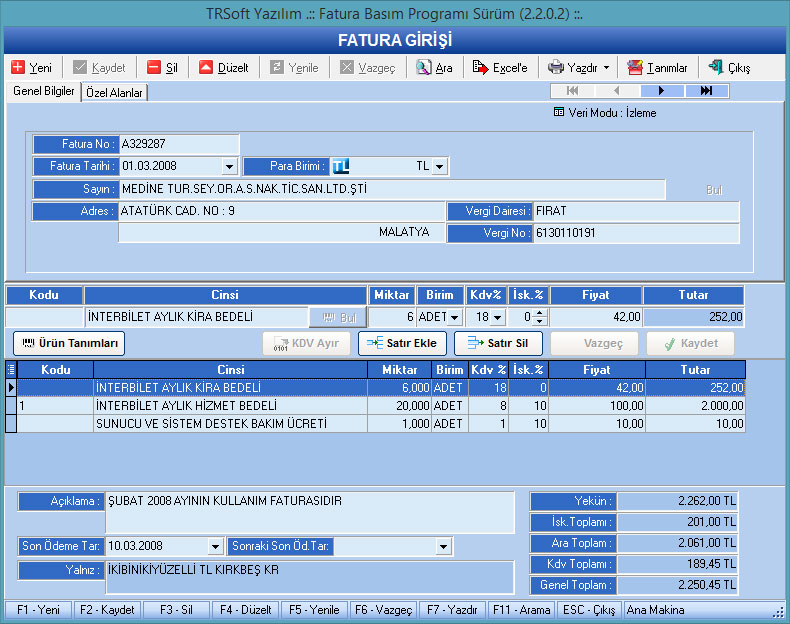Screen dimensions: 790x624
Task: Click the Adres field with ATATÜRK CAD.
Action: [x=281, y=211]
